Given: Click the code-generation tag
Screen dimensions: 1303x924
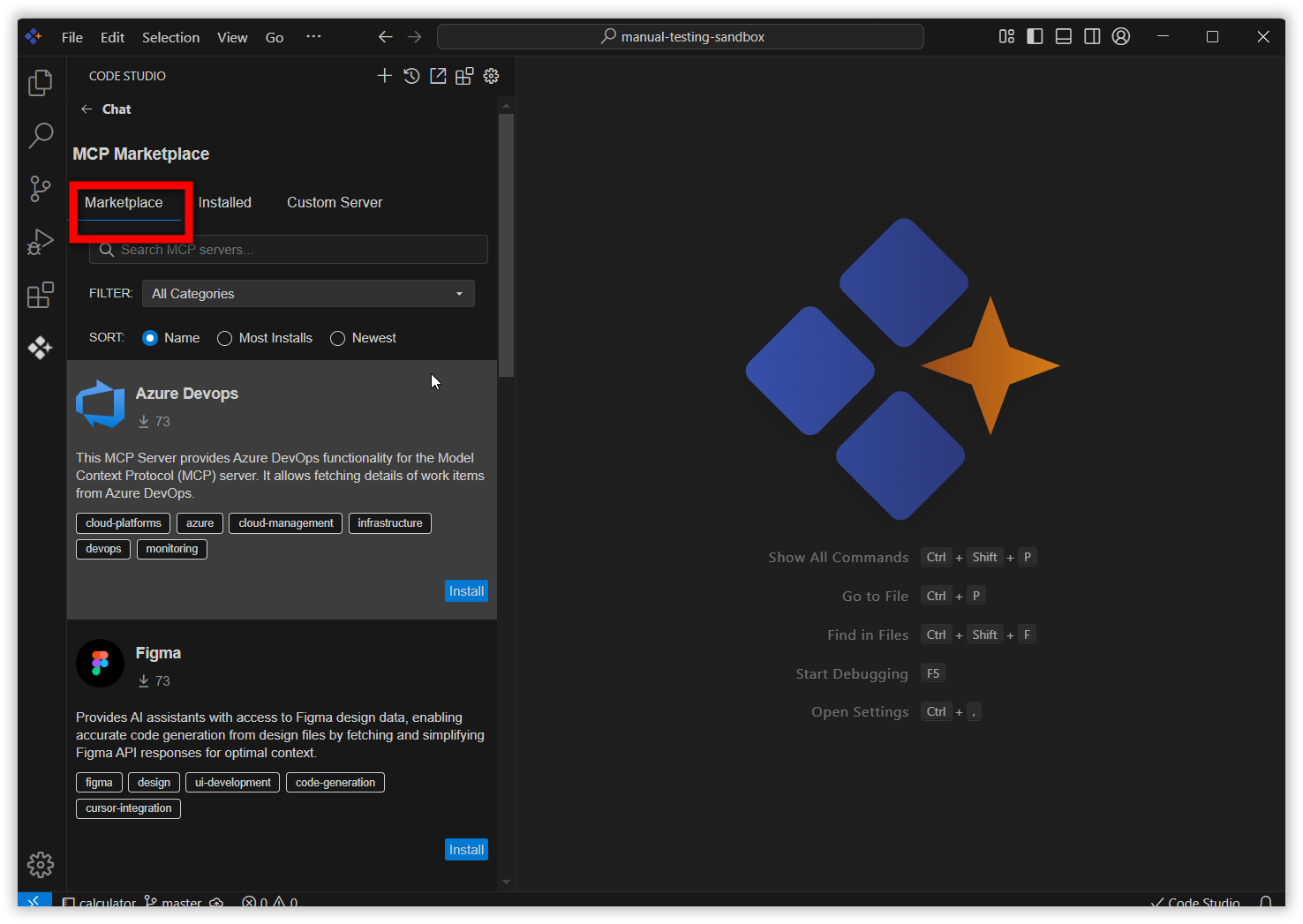Looking at the screenshot, I should (x=335, y=783).
